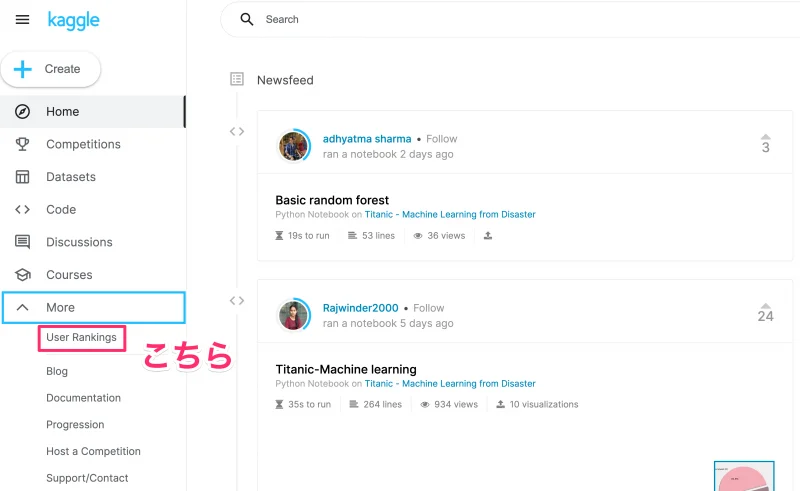Click the Competitions trophy icon
The image size is (800, 491).
pos(22,144)
